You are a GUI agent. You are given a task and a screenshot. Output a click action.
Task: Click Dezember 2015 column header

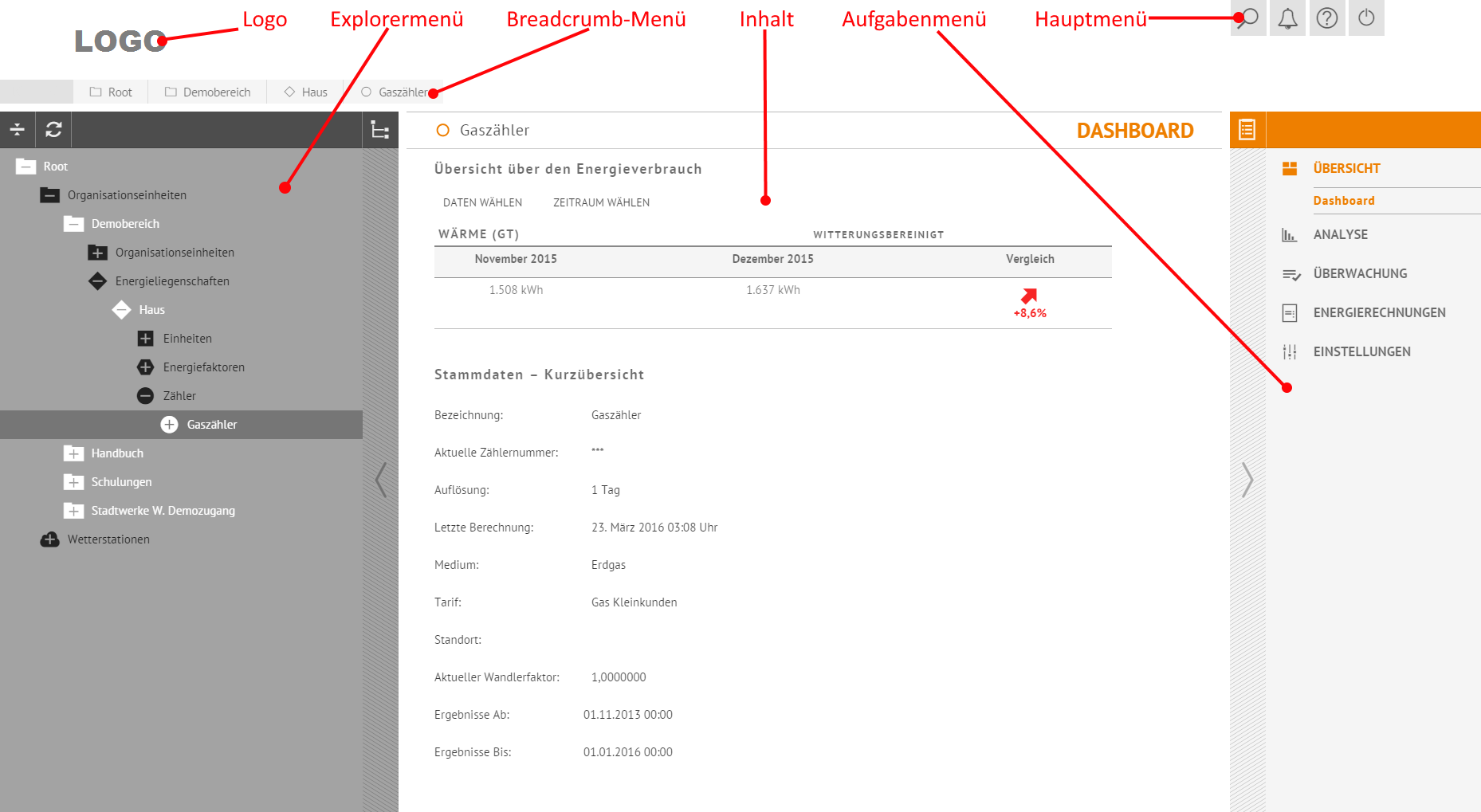click(773, 259)
